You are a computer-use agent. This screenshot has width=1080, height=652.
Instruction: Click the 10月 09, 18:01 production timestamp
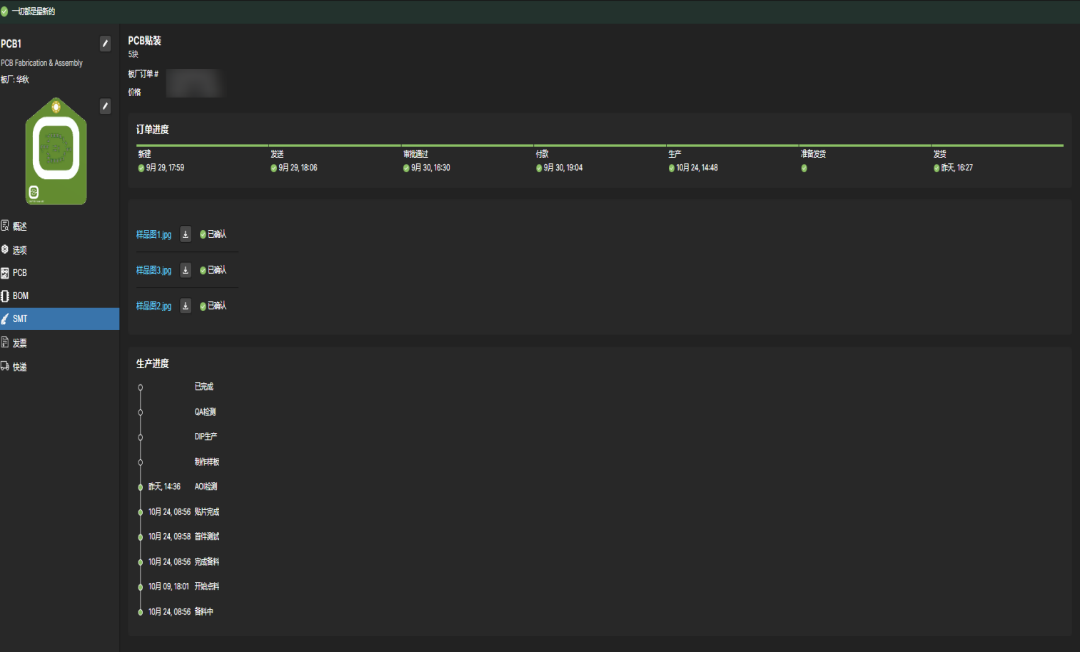[169, 587]
